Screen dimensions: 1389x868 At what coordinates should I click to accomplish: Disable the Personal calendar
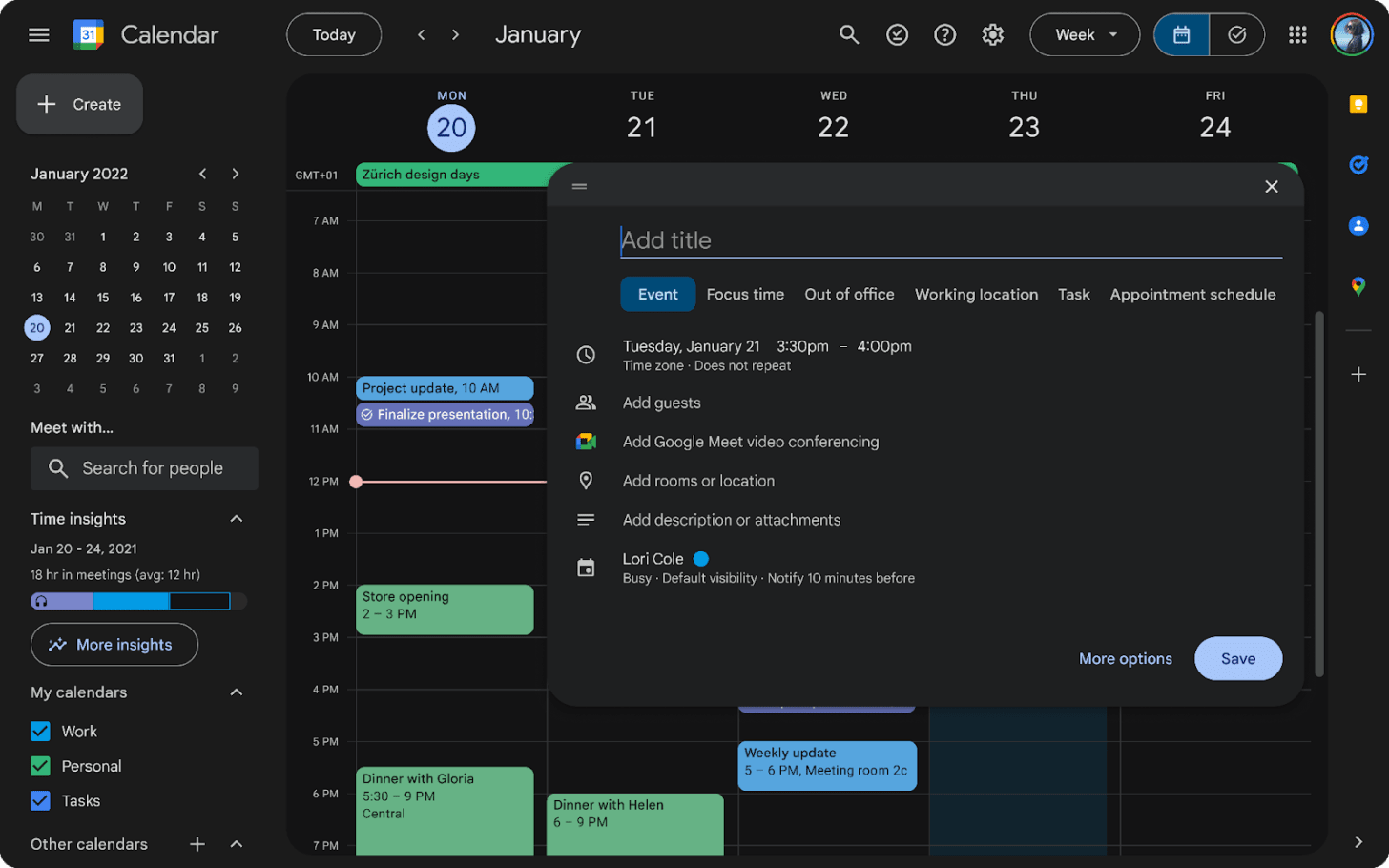[39, 766]
